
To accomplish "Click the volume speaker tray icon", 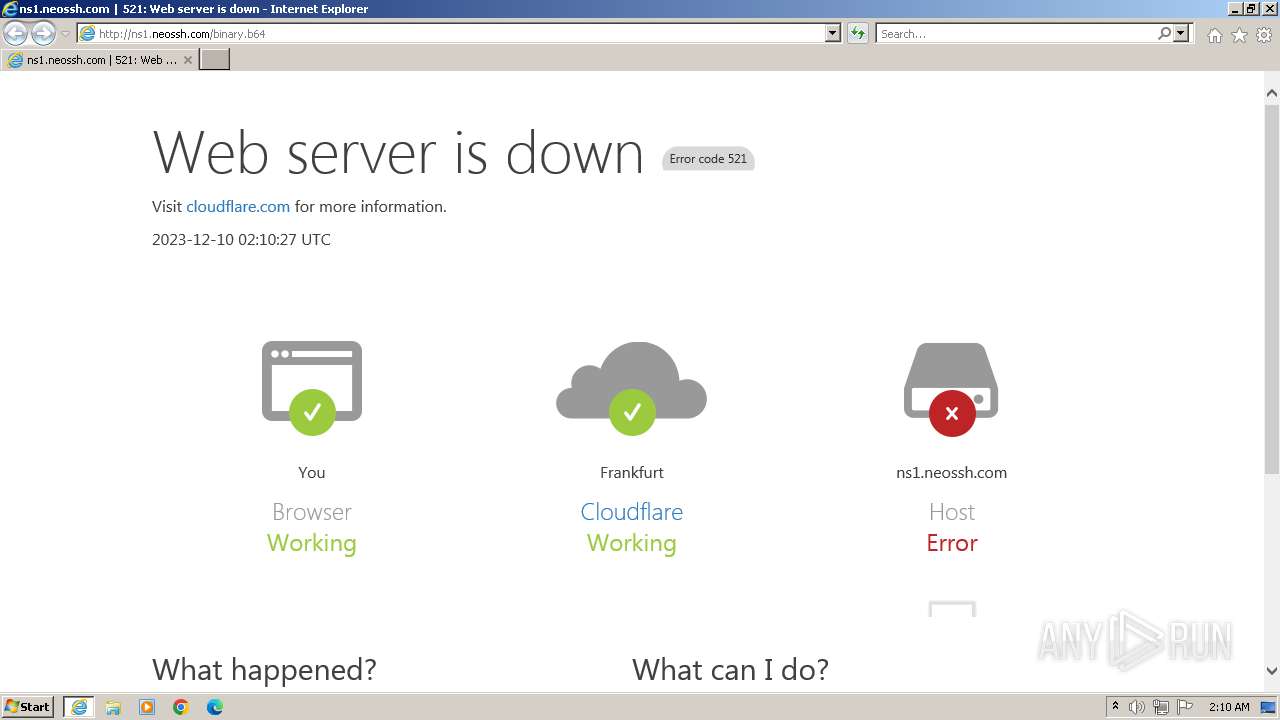I will coord(1137,707).
